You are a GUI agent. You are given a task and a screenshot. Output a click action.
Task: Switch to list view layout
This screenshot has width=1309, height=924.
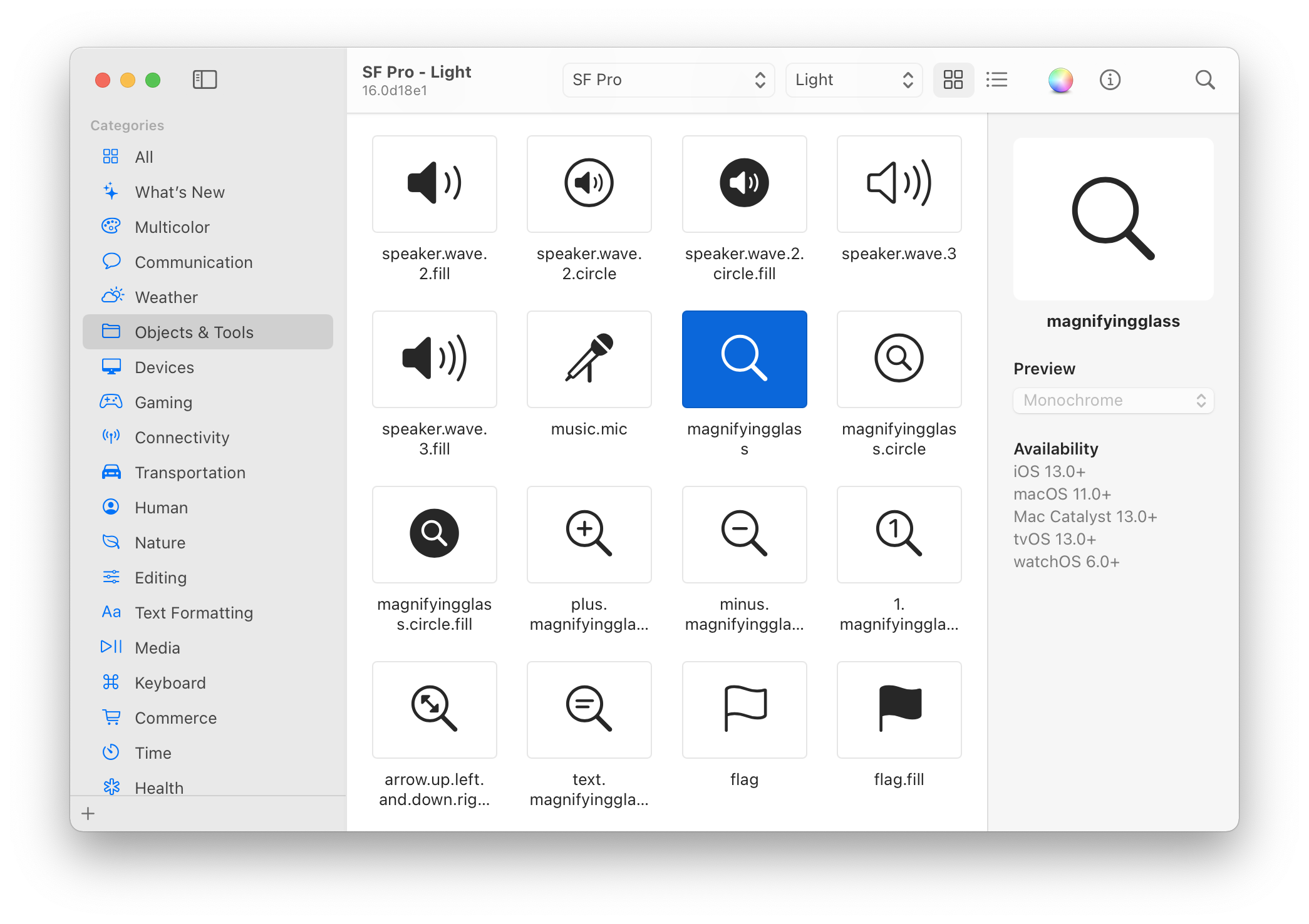click(x=996, y=80)
